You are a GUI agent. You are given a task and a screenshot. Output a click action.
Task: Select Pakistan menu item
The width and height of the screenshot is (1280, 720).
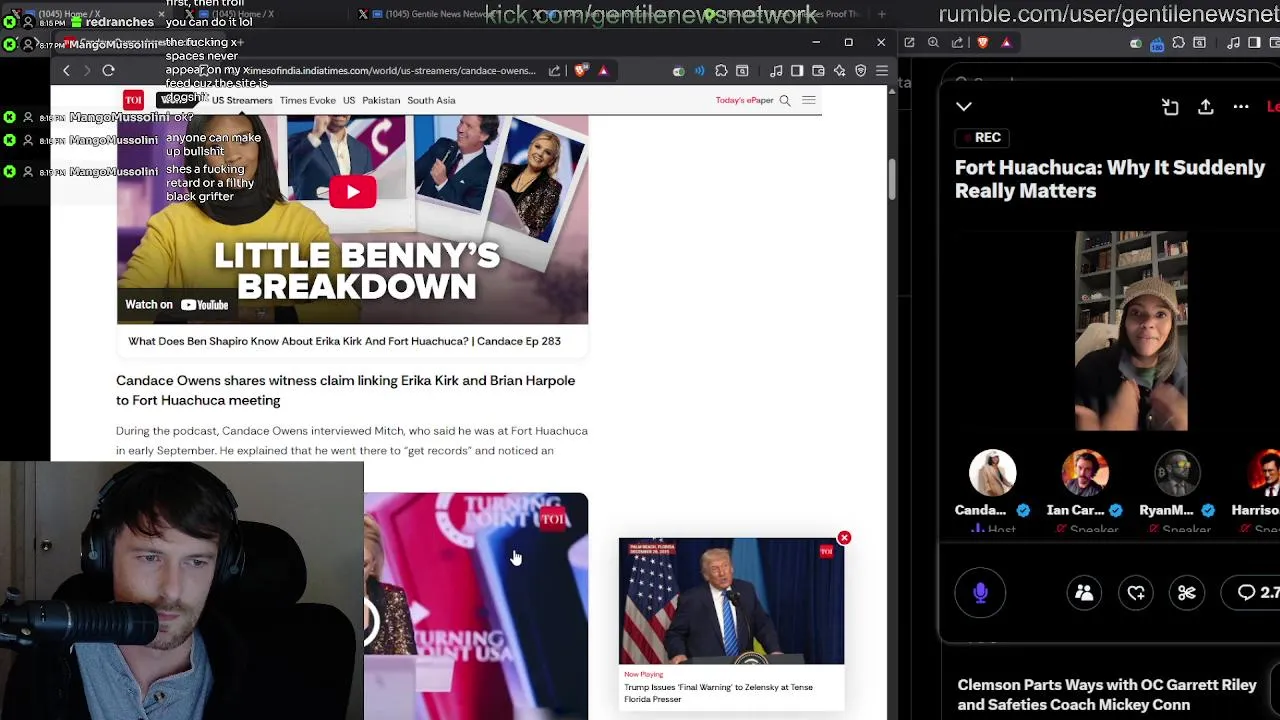[381, 100]
